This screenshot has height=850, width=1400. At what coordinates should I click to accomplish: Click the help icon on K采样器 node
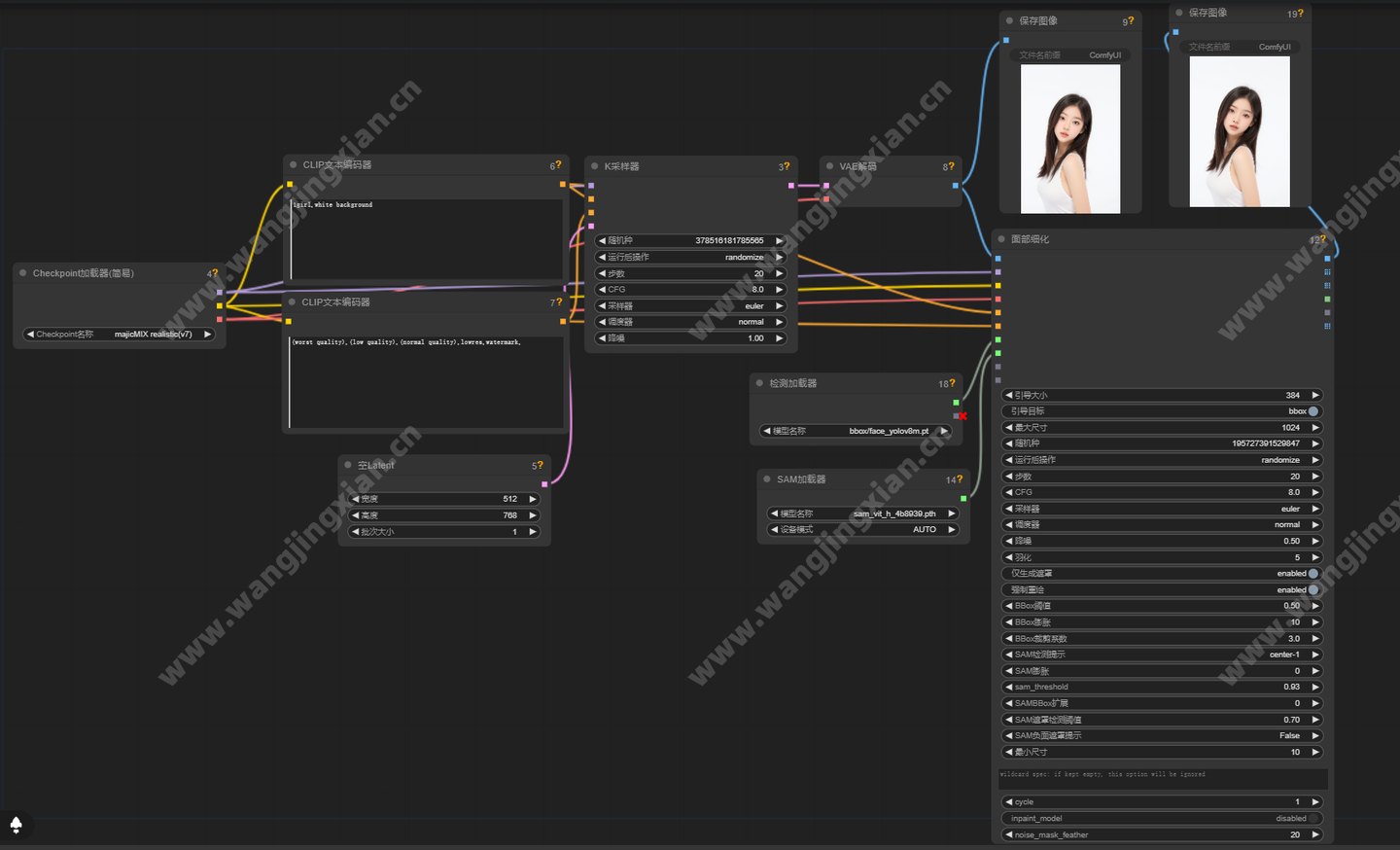pos(787,165)
